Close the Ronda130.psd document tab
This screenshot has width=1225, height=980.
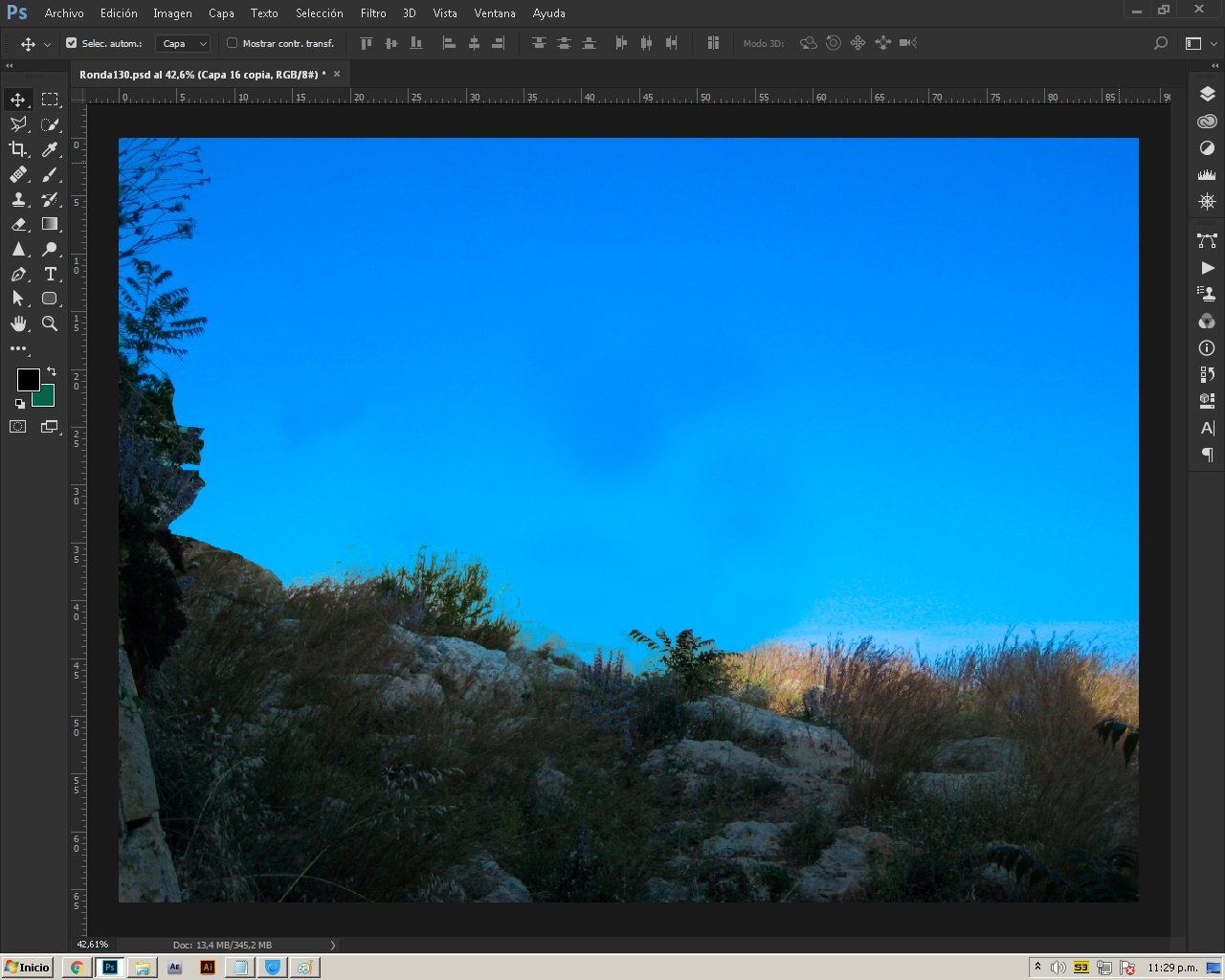337,74
